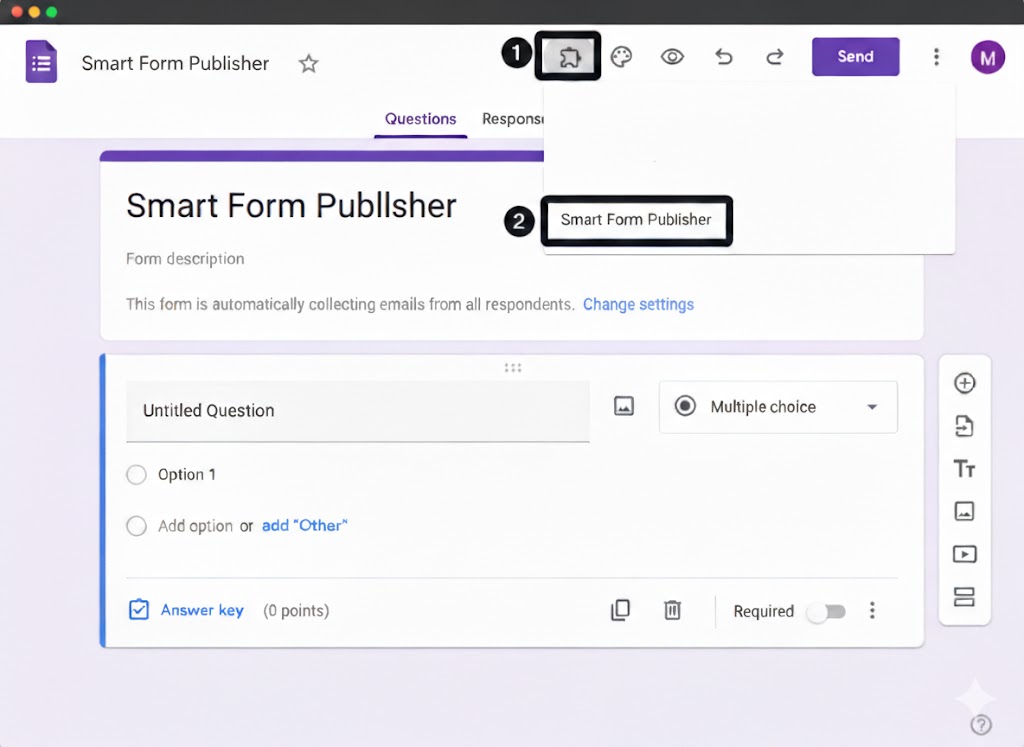Click the Preview eye icon
Viewport: 1024px width, 747px height.
[672, 57]
